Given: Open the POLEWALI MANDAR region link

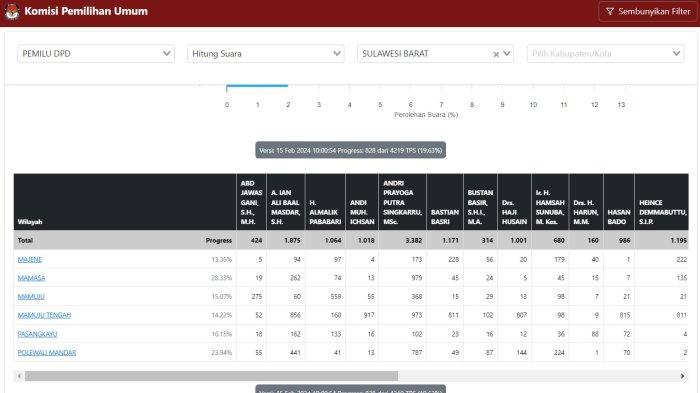Looking at the screenshot, I should pos(46,352).
